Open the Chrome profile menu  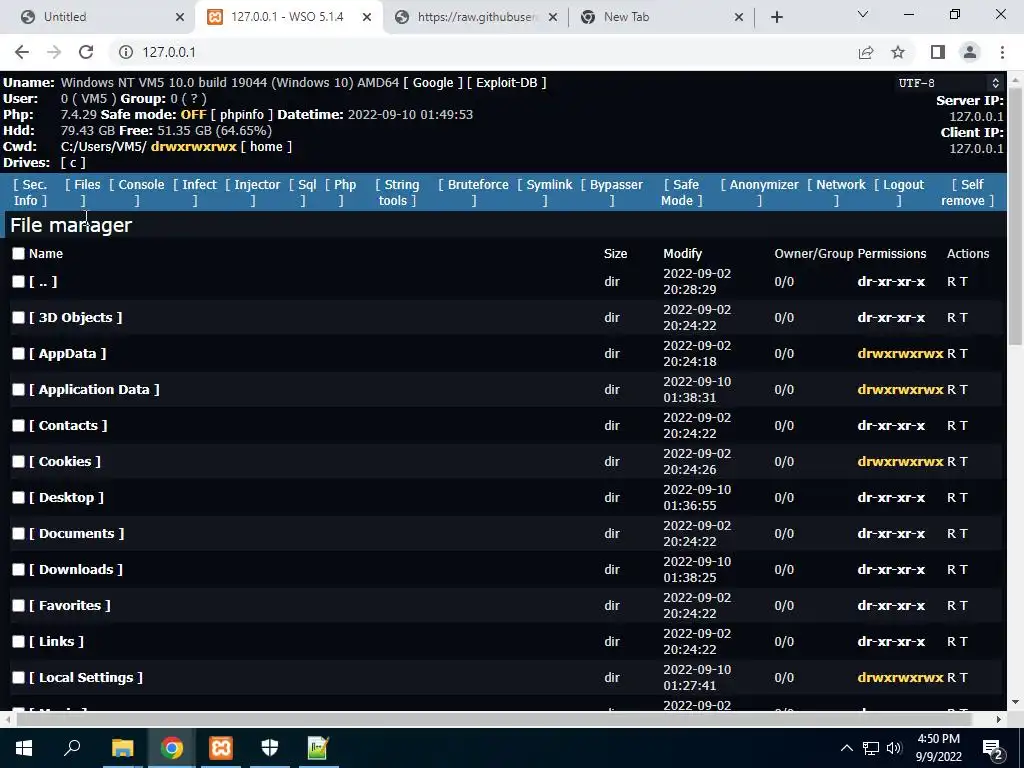(970, 52)
